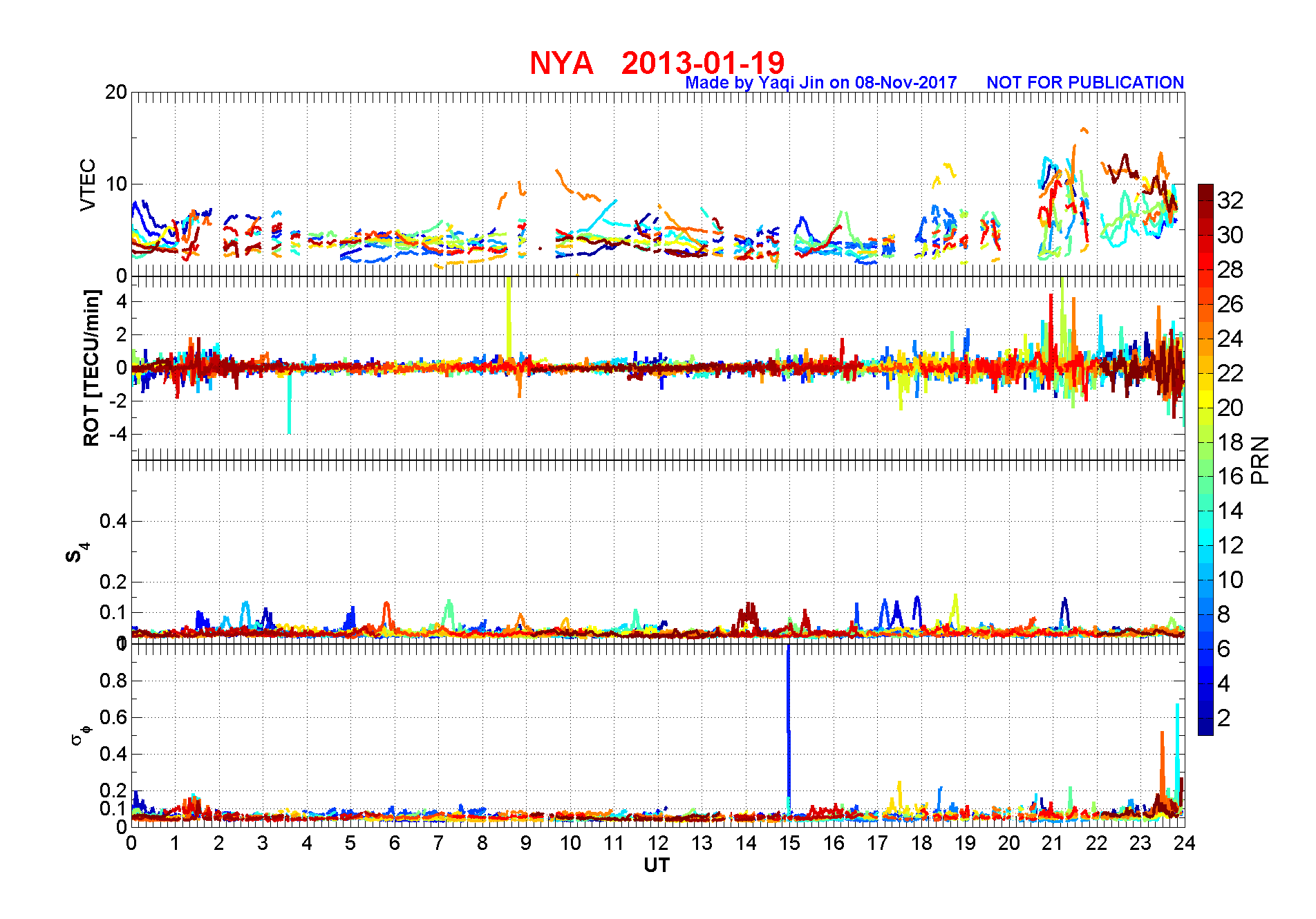Click the colorbar tick label '16'
Viewport: 1316px width, 919px height.
pyautogui.click(x=1230, y=477)
